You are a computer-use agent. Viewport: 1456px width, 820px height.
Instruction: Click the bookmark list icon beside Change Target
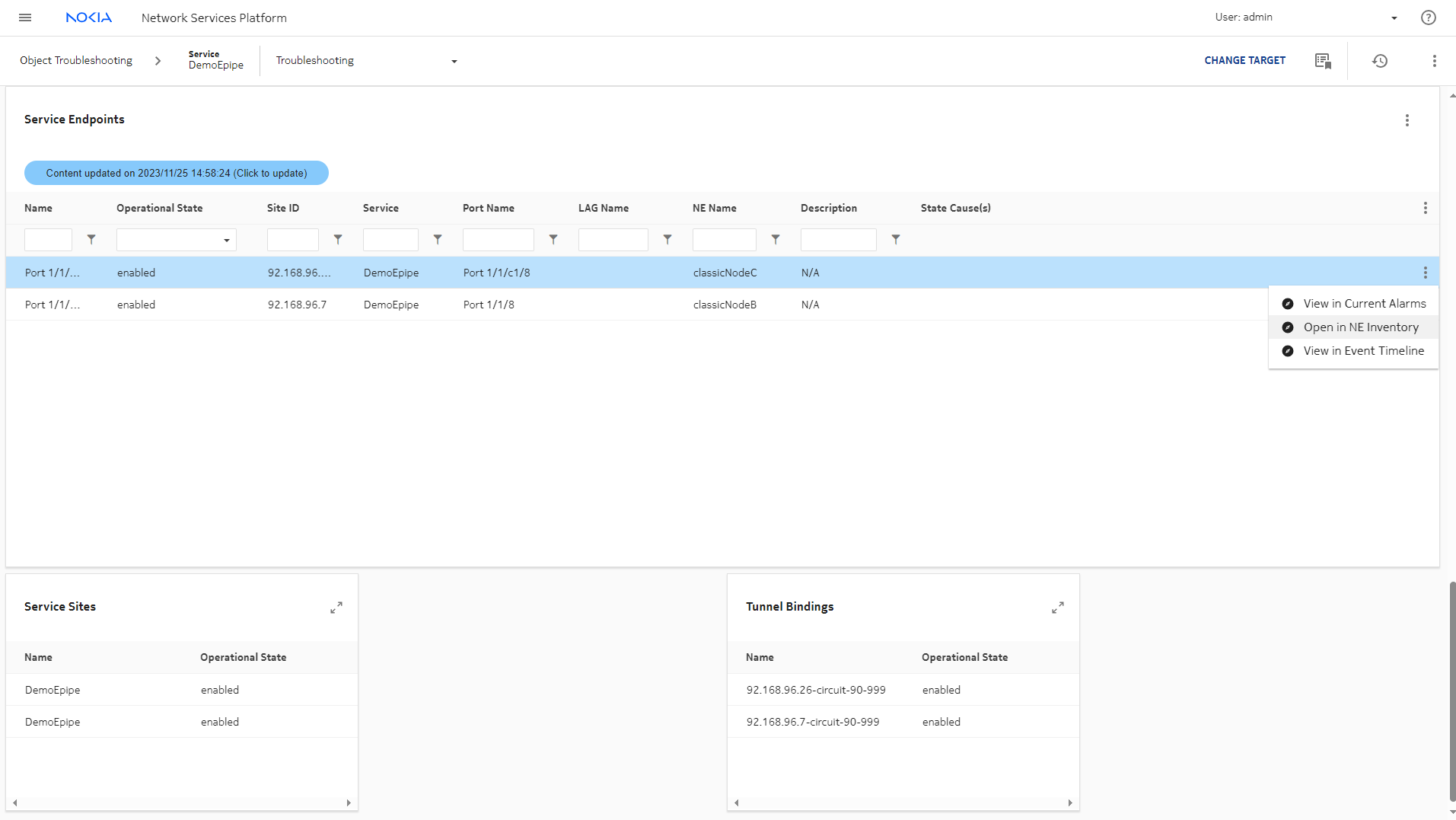(x=1323, y=61)
